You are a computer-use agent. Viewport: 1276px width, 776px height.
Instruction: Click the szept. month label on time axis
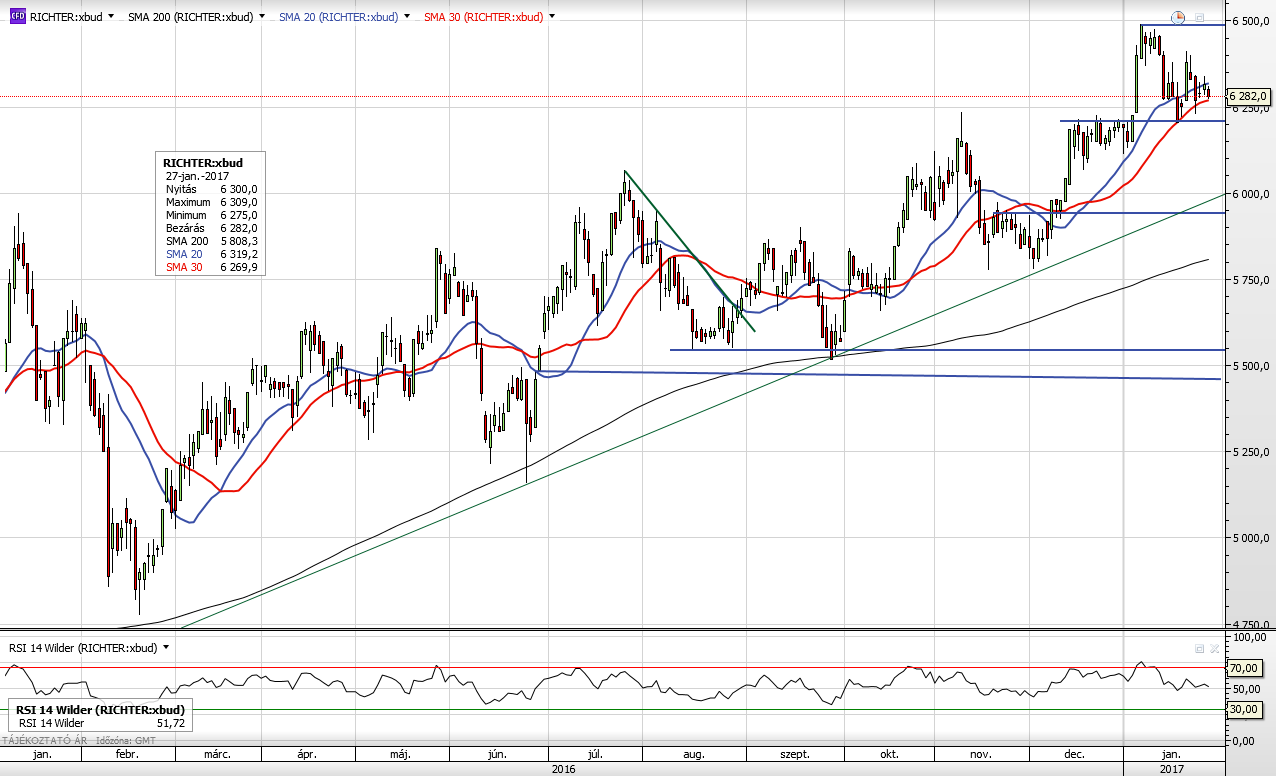[x=794, y=754]
